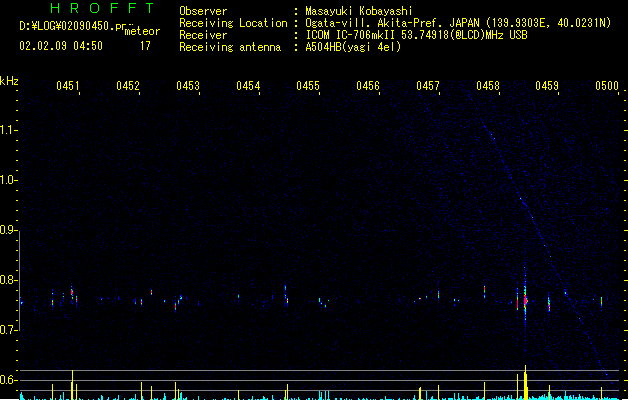Click the 0500 time axis label
Viewport: 629px width, 400px height.
click(607, 86)
